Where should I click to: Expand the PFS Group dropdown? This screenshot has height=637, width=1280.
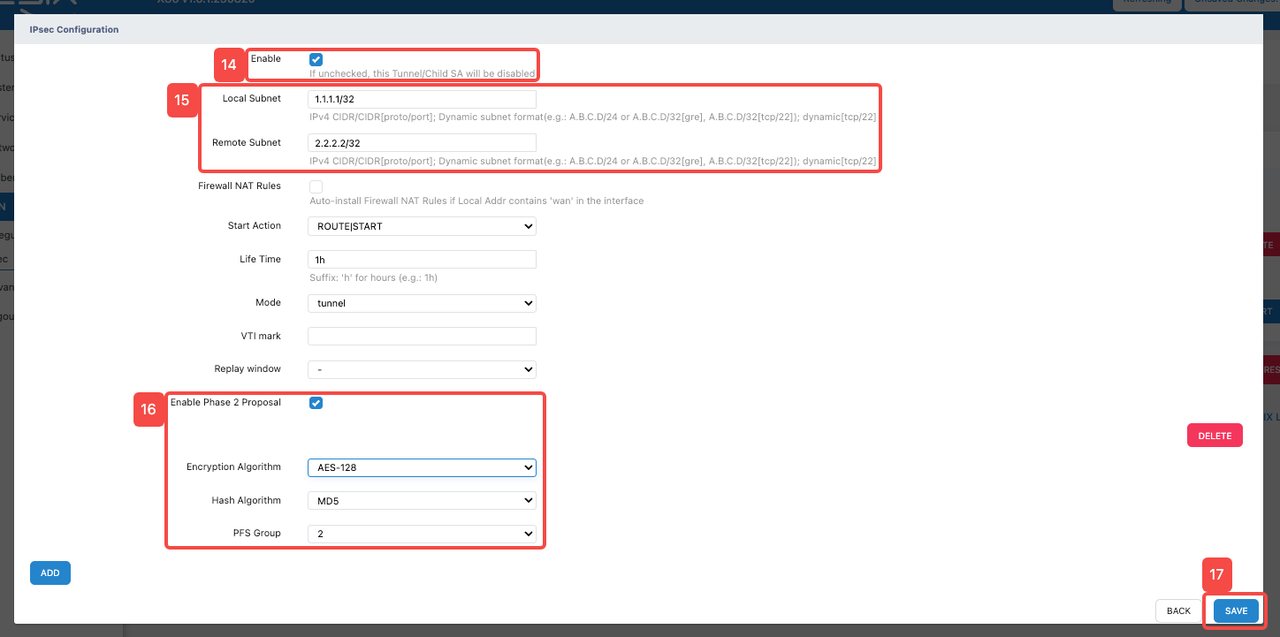[421, 534]
